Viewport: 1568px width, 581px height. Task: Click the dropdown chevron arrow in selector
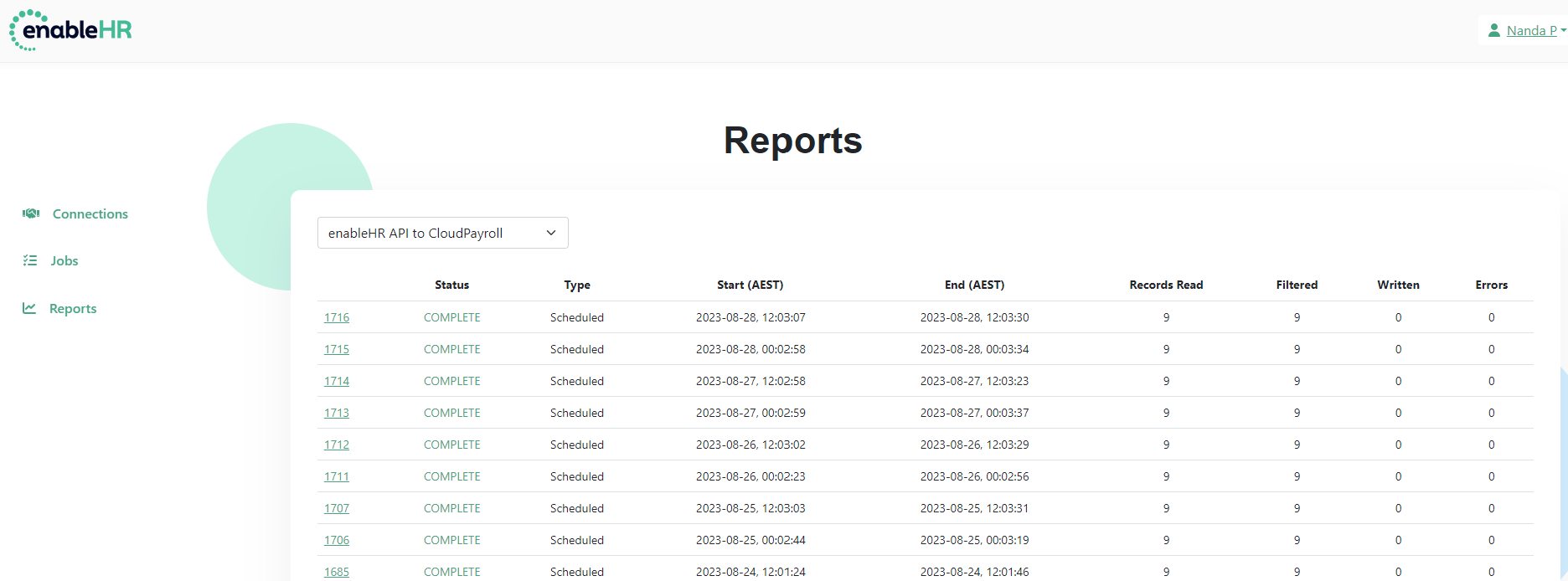click(551, 233)
